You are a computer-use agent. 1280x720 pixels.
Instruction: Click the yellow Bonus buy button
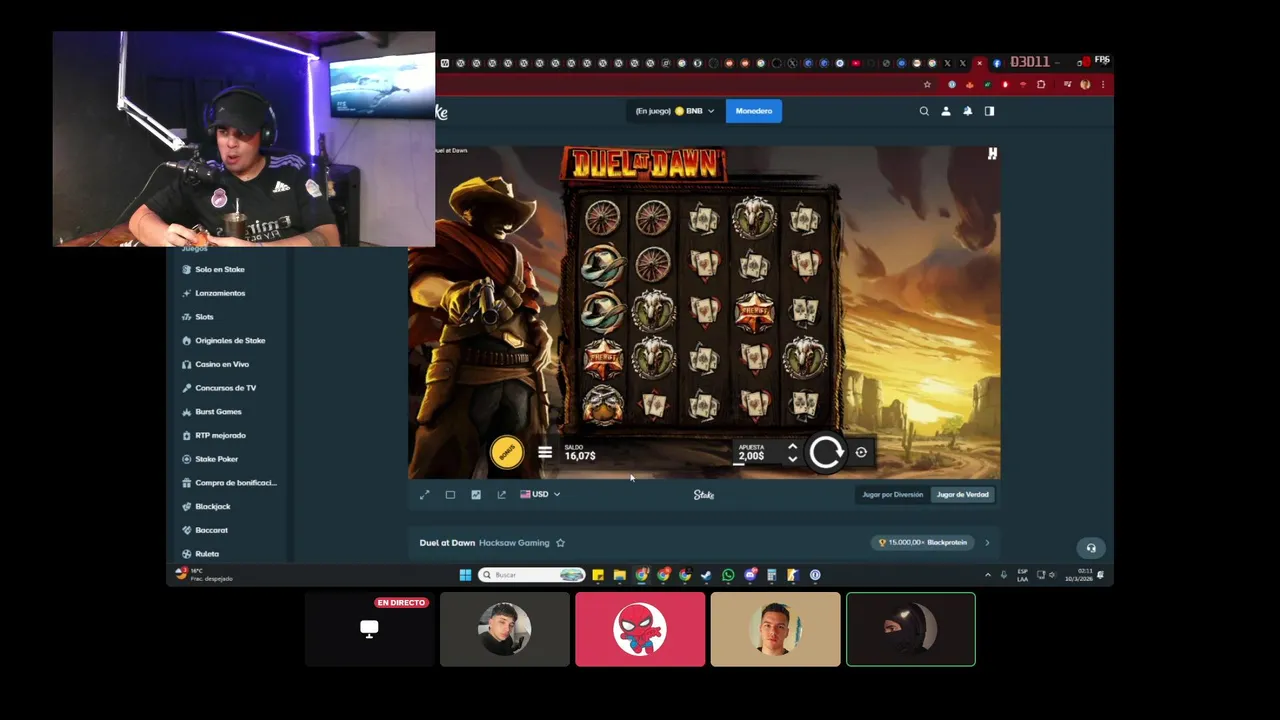pyautogui.click(x=507, y=452)
